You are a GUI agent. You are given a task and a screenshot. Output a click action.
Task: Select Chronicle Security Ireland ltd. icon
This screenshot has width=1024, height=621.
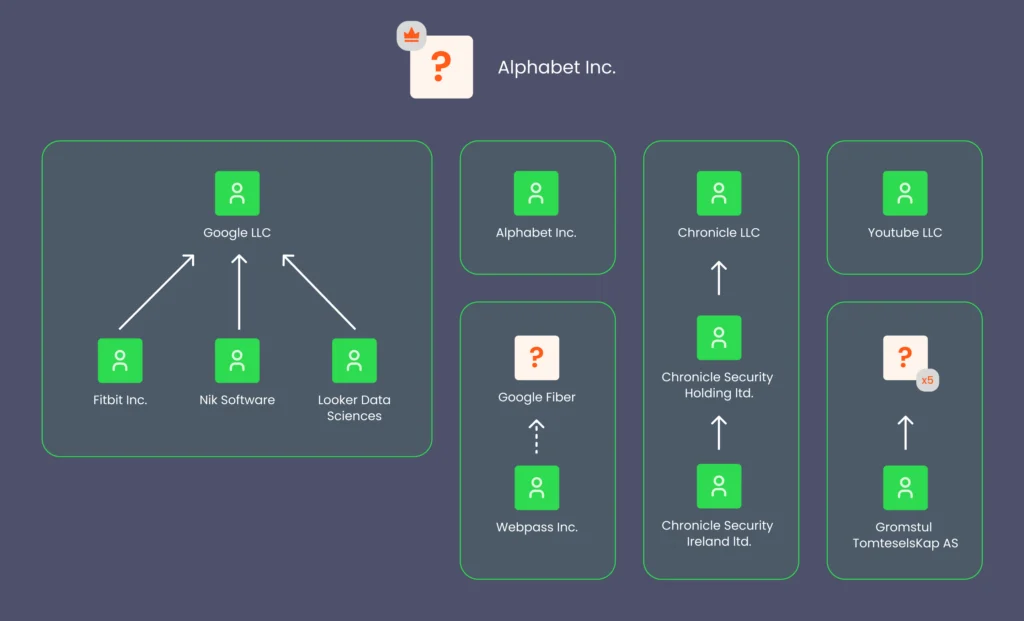[719, 486]
